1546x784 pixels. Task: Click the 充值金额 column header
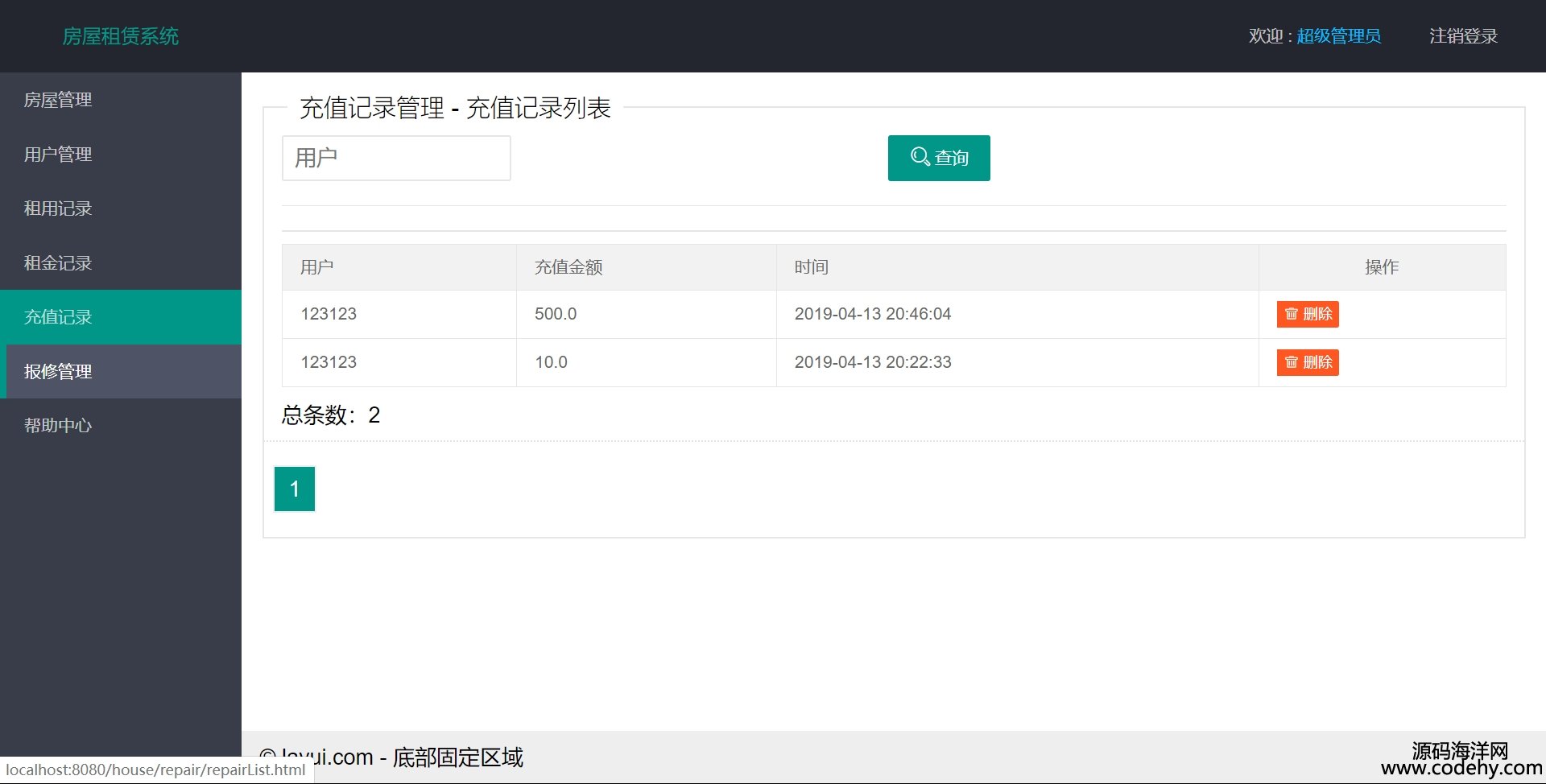(568, 267)
